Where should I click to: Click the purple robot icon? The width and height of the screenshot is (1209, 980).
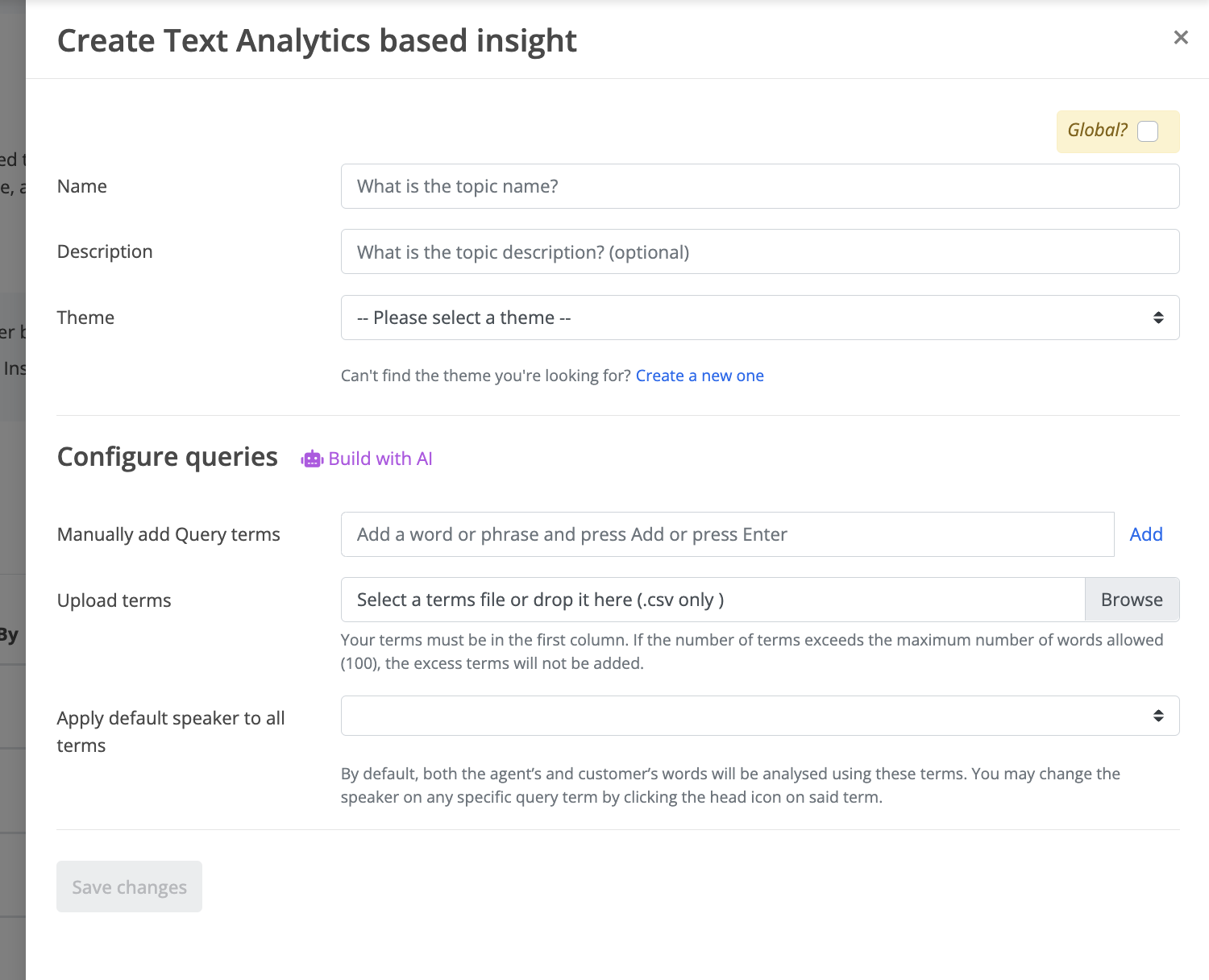point(312,459)
